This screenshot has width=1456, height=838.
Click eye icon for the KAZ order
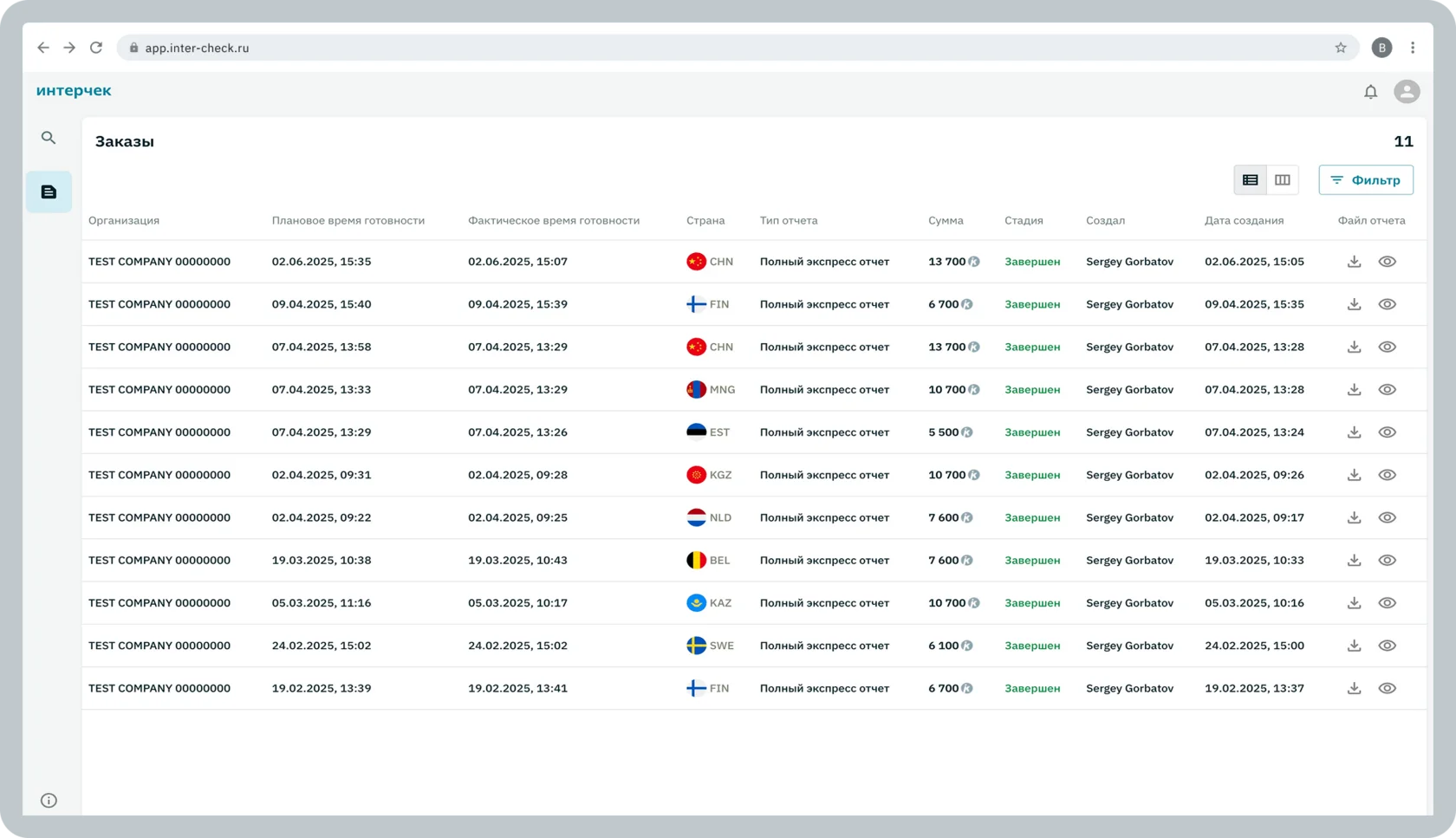[1387, 603]
